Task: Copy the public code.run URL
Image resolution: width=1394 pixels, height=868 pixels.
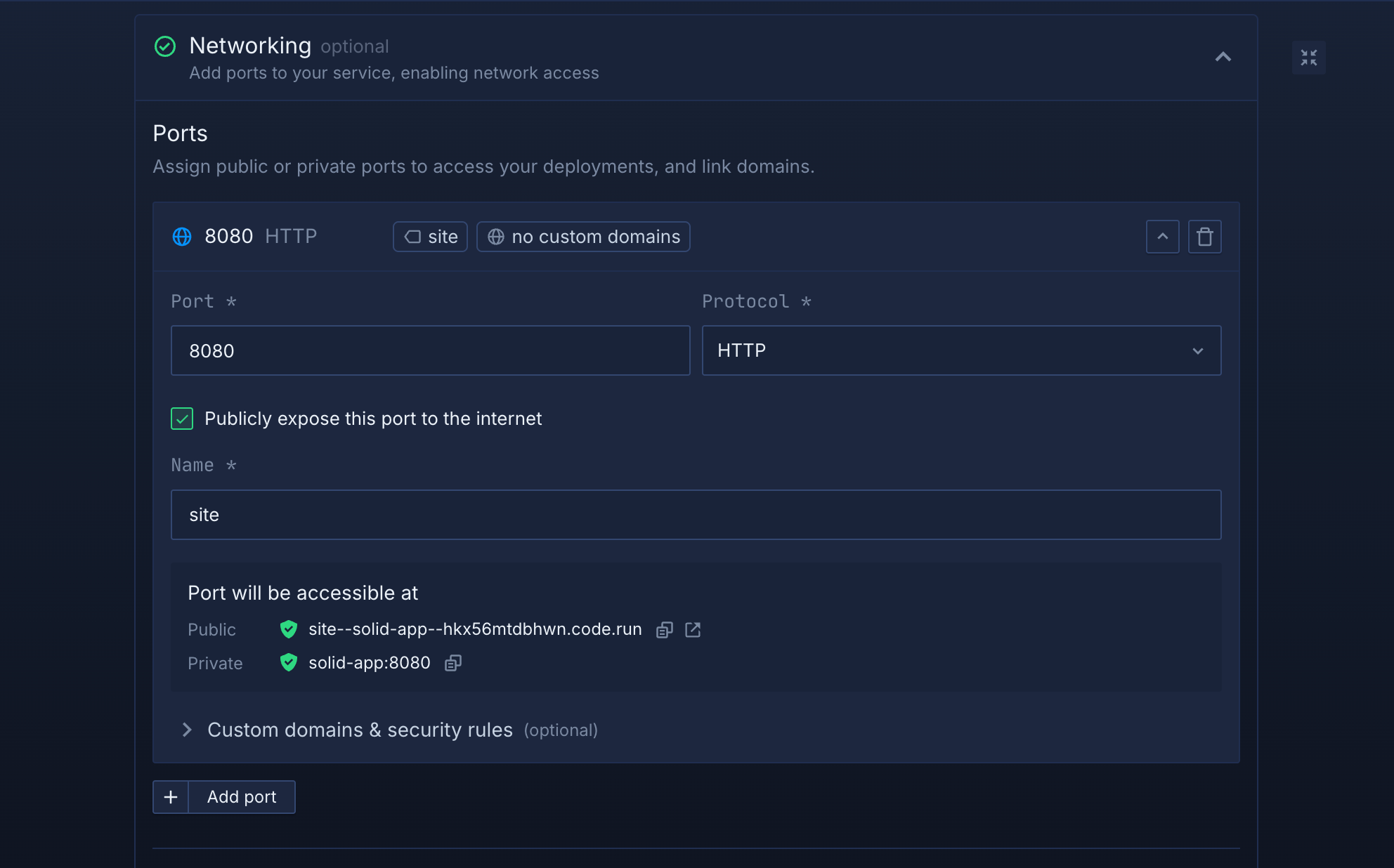Action: pos(664,630)
